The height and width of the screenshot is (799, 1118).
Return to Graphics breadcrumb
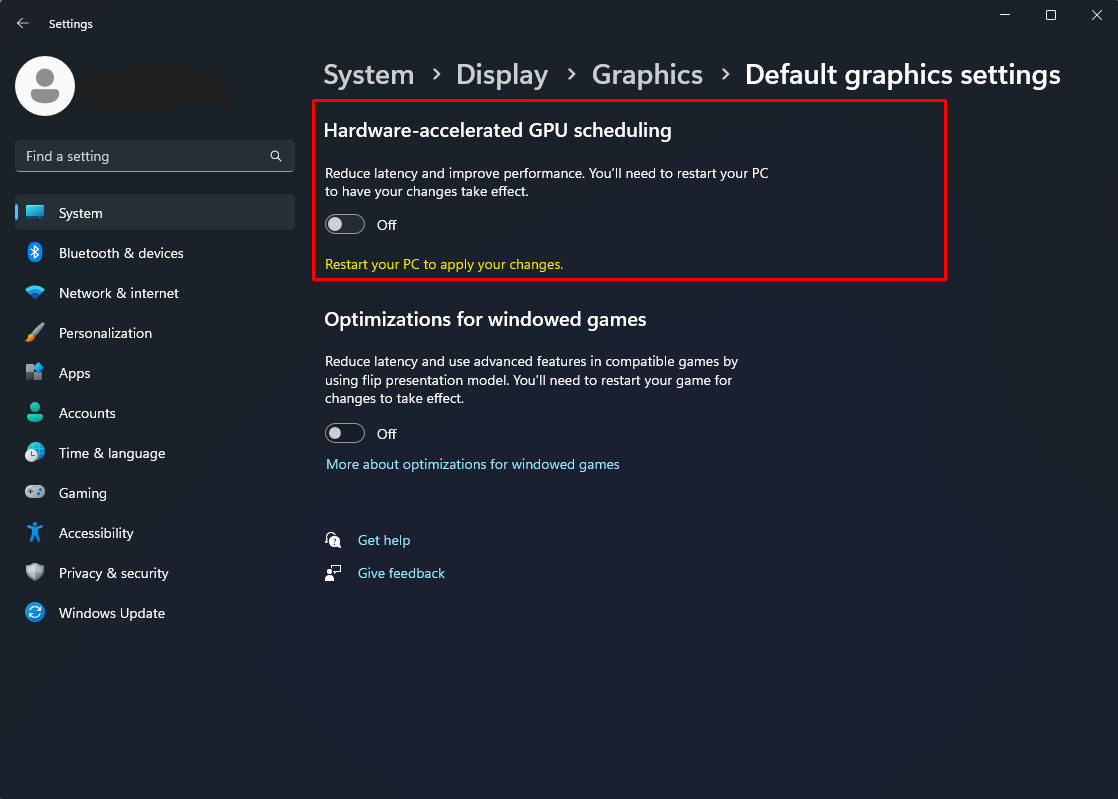point(647,75)
